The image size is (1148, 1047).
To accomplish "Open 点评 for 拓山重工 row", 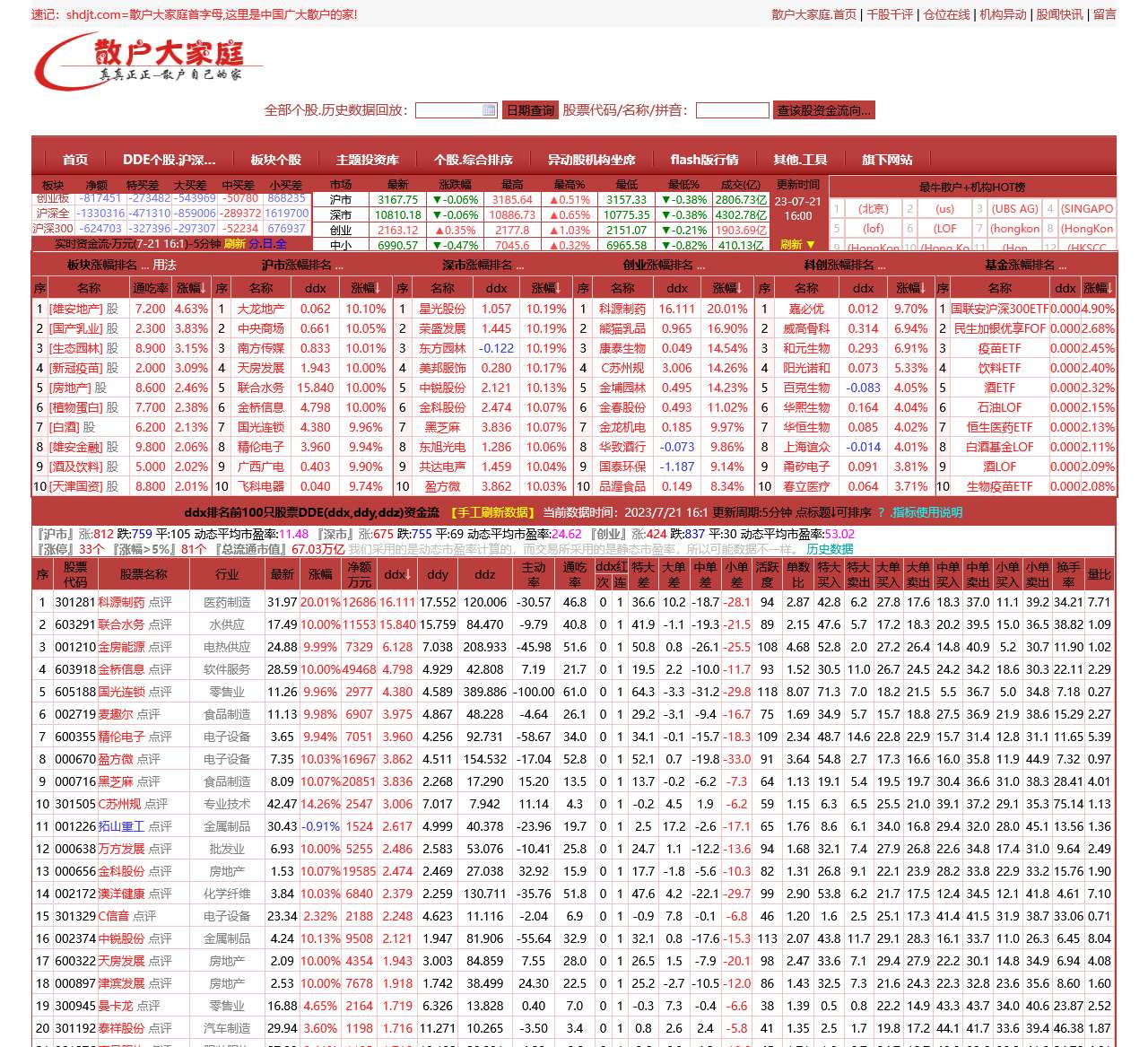I will coord(160,826).
